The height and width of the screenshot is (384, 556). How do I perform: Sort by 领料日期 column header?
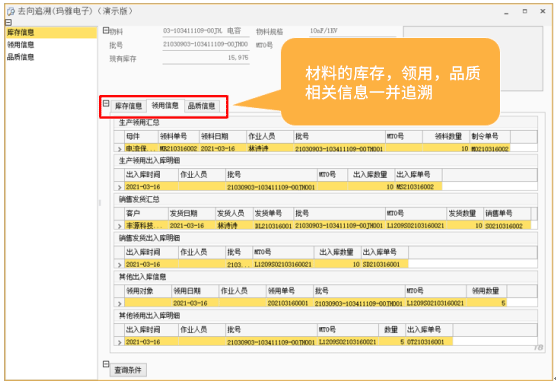click(223, 137)
